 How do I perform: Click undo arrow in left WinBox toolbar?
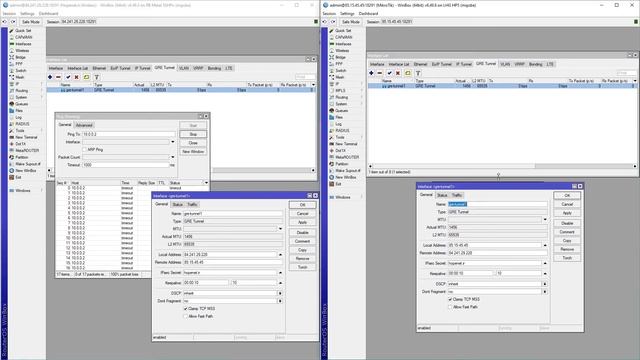(5, 22)
